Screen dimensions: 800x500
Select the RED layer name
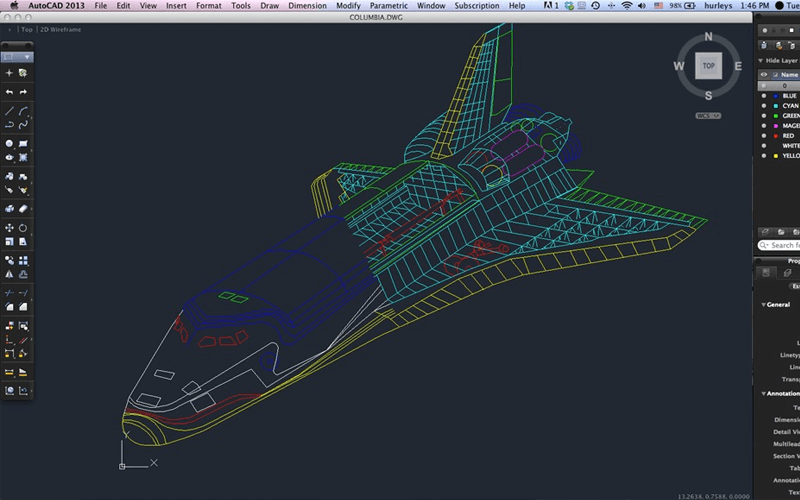point(788,136)
